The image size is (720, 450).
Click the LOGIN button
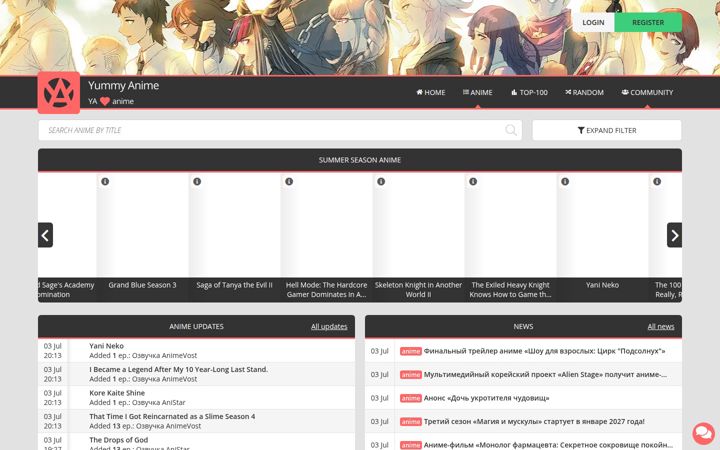point(593,22)
